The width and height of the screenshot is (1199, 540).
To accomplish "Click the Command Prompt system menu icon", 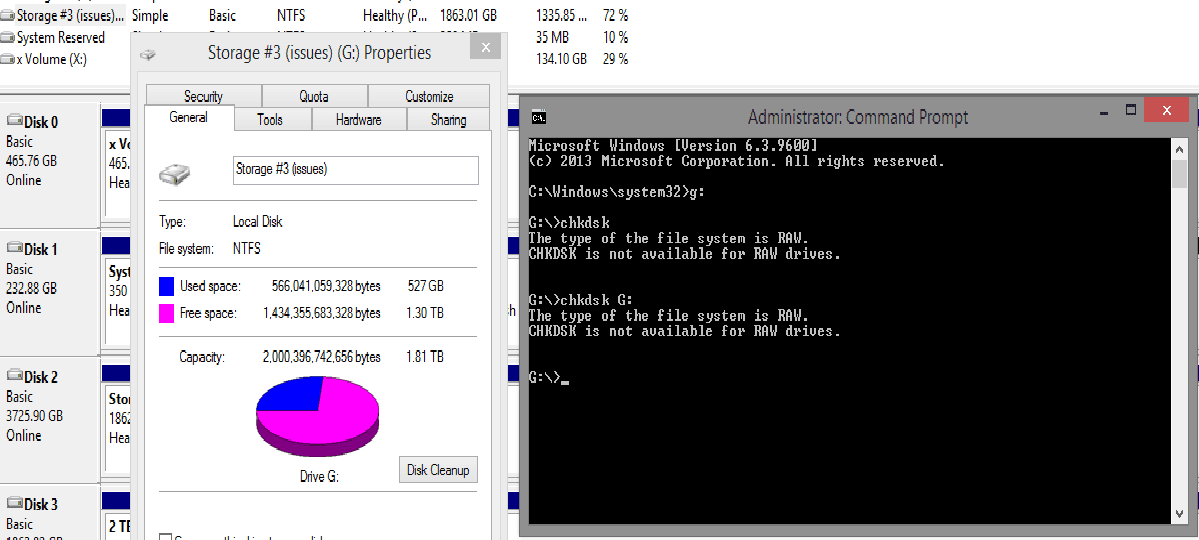I will [x=538, y=116].
